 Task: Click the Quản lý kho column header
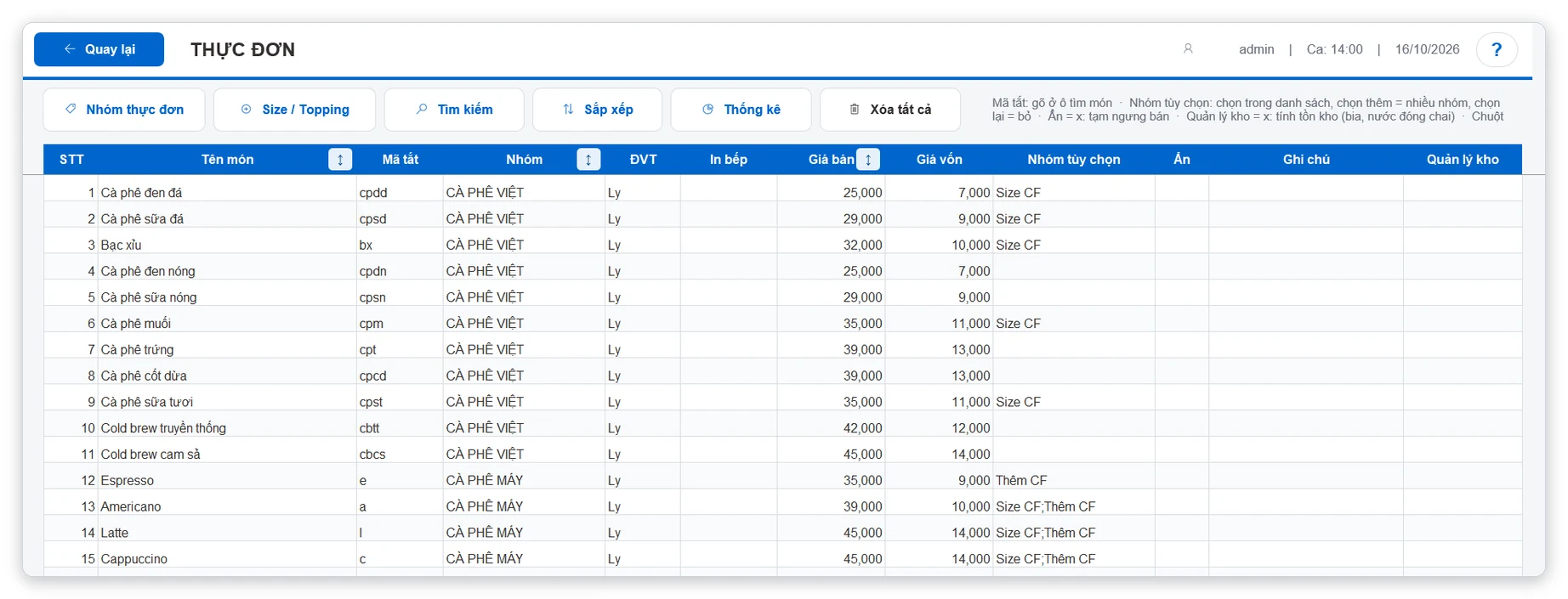coord(1463,160)
